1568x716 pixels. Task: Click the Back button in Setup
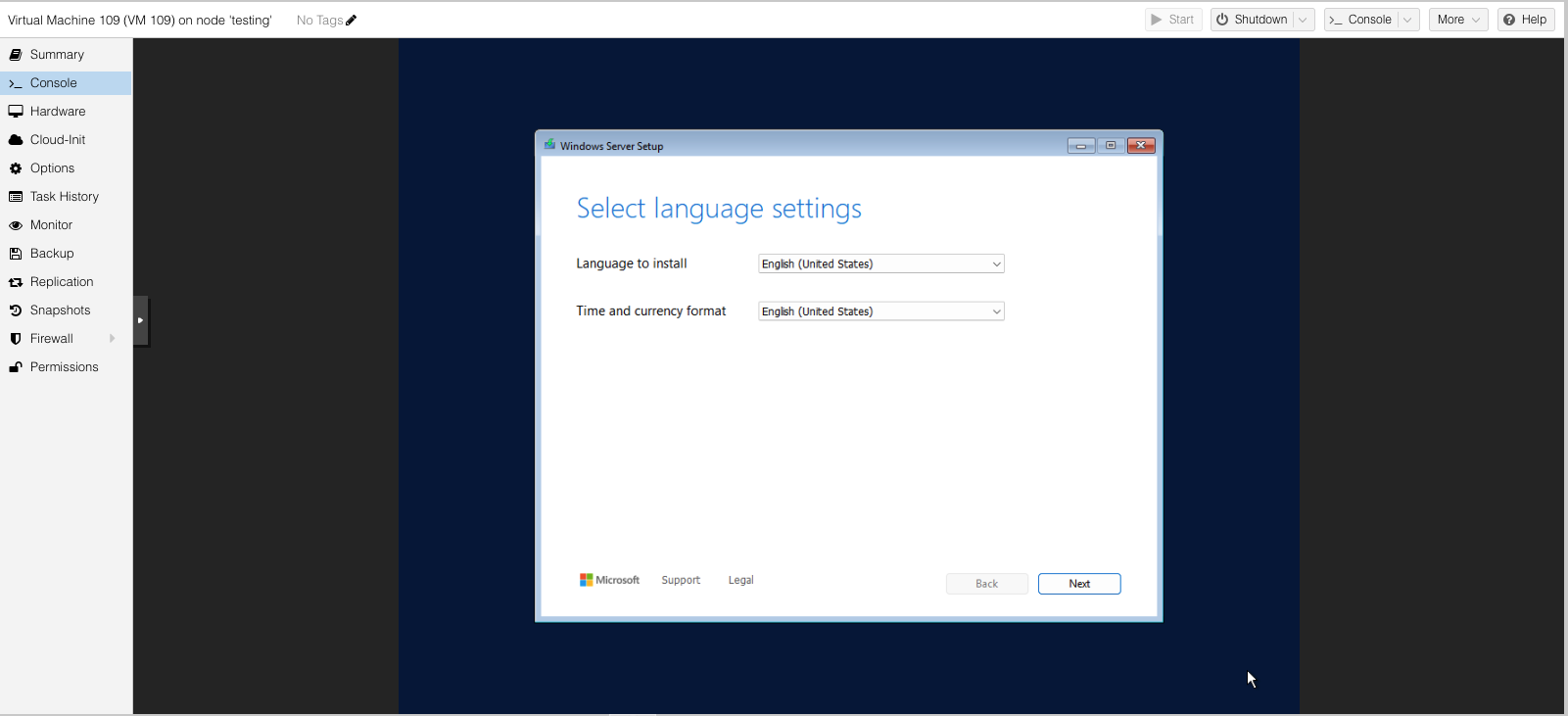(987, 584)
